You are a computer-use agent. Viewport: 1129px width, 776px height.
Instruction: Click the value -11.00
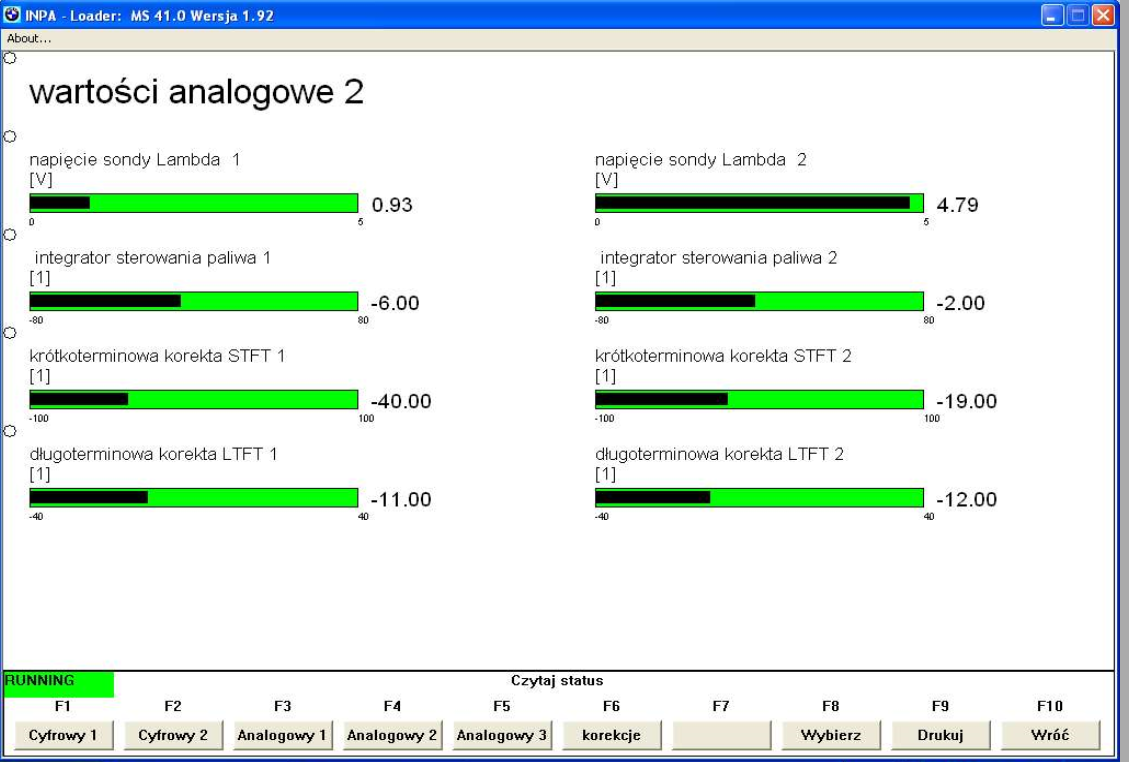pyautogui.click(x=400, y=500)
